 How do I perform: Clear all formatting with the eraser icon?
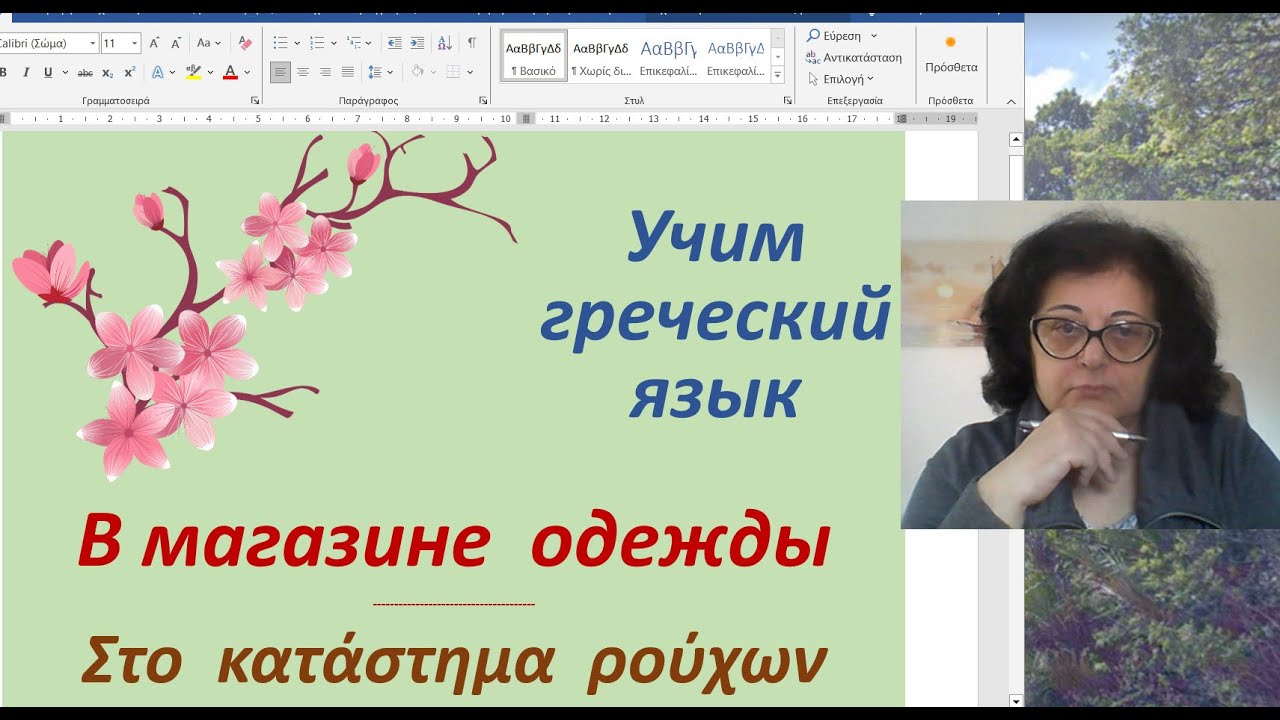click(245, 43)
